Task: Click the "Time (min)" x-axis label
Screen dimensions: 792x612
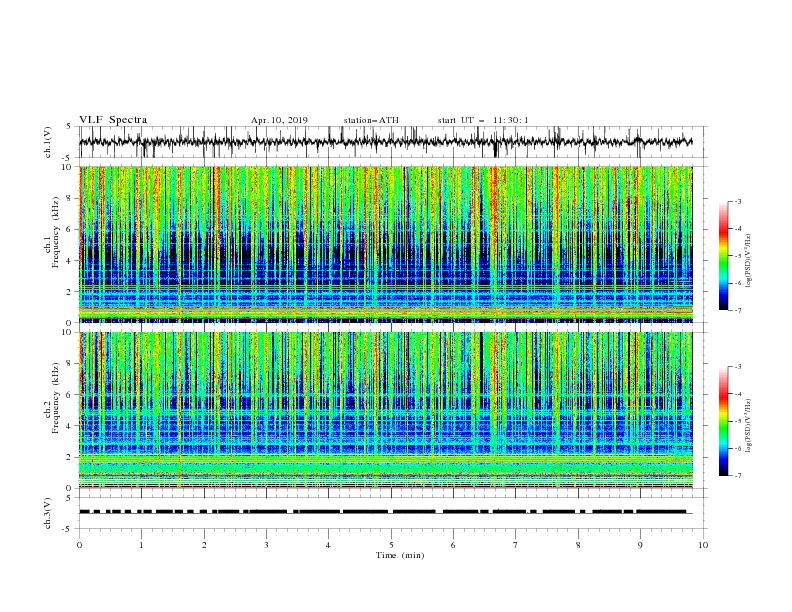Action: 400,555
